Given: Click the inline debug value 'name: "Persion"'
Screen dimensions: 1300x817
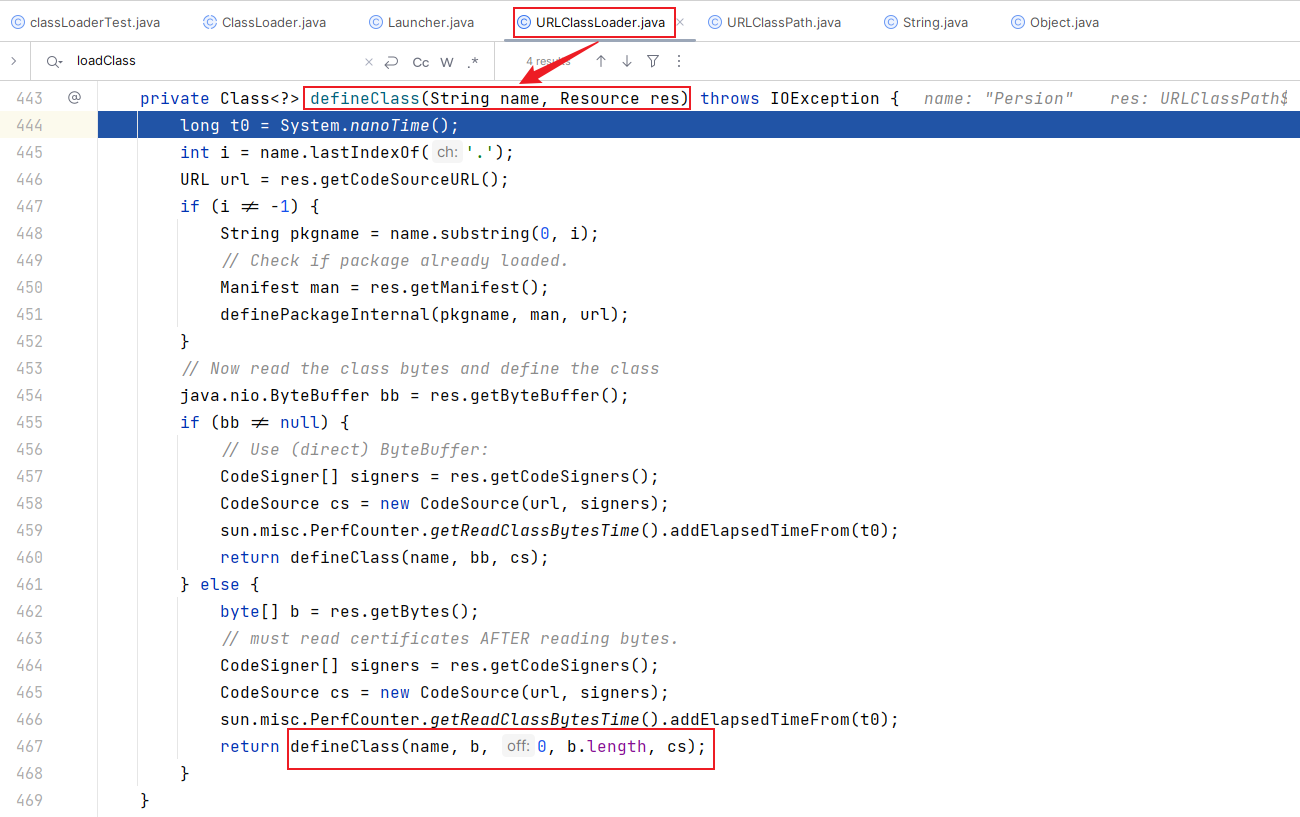Looking at the screenshot, I should click(998, 98).
